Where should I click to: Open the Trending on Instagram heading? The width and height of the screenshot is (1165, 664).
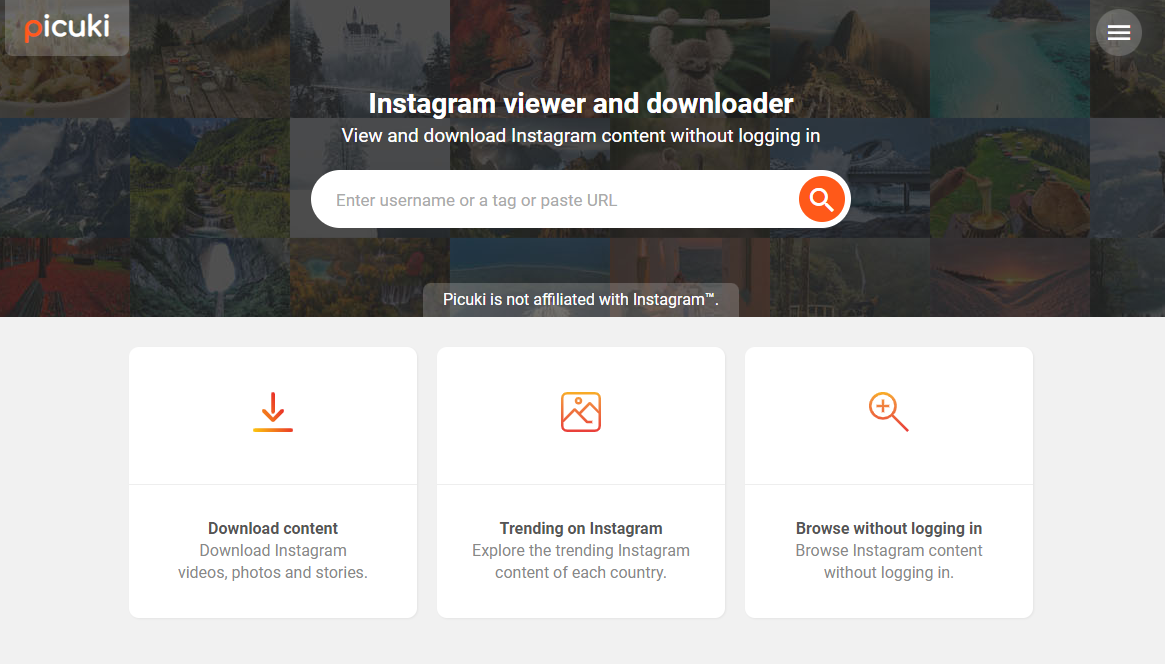tap(581, 528)
